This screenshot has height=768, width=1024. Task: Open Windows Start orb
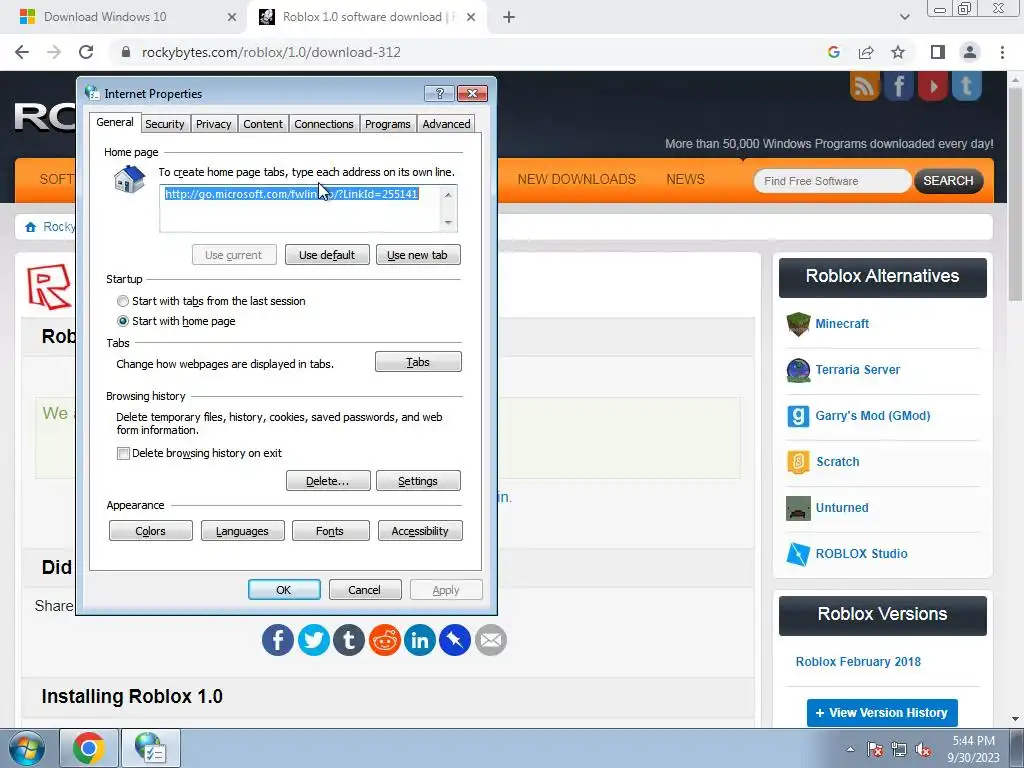click(27, 748)
